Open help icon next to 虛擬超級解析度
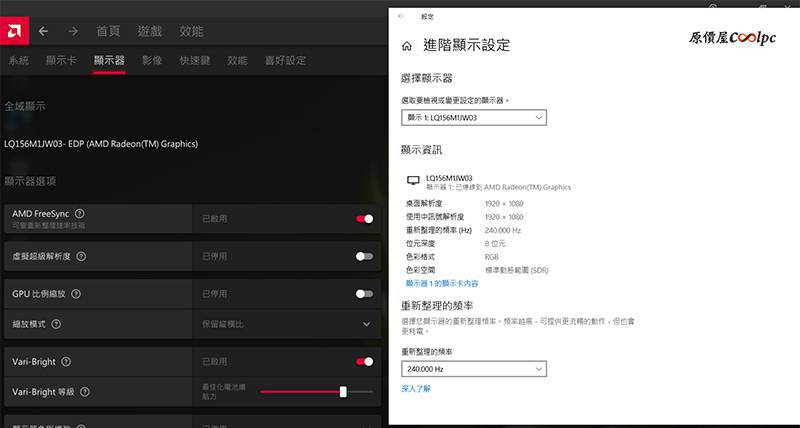The image size is (800, 428). click(x=81, y=256)
